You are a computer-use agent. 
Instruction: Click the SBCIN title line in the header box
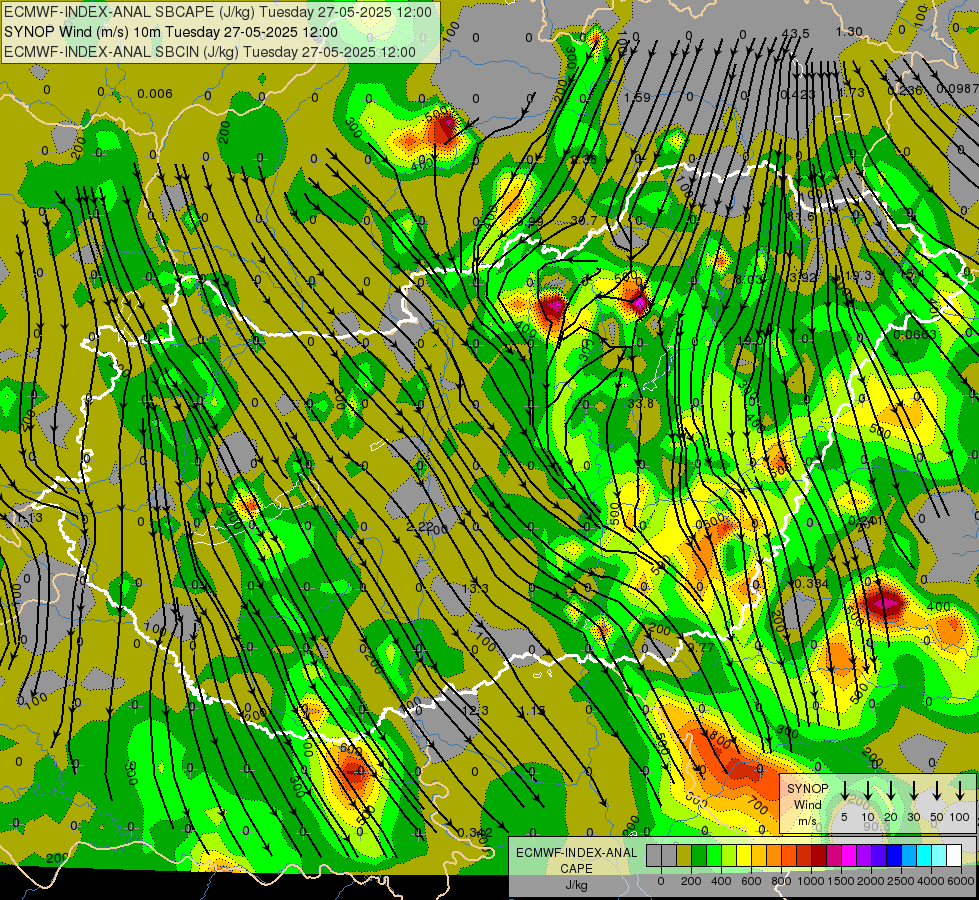[210, 52]
